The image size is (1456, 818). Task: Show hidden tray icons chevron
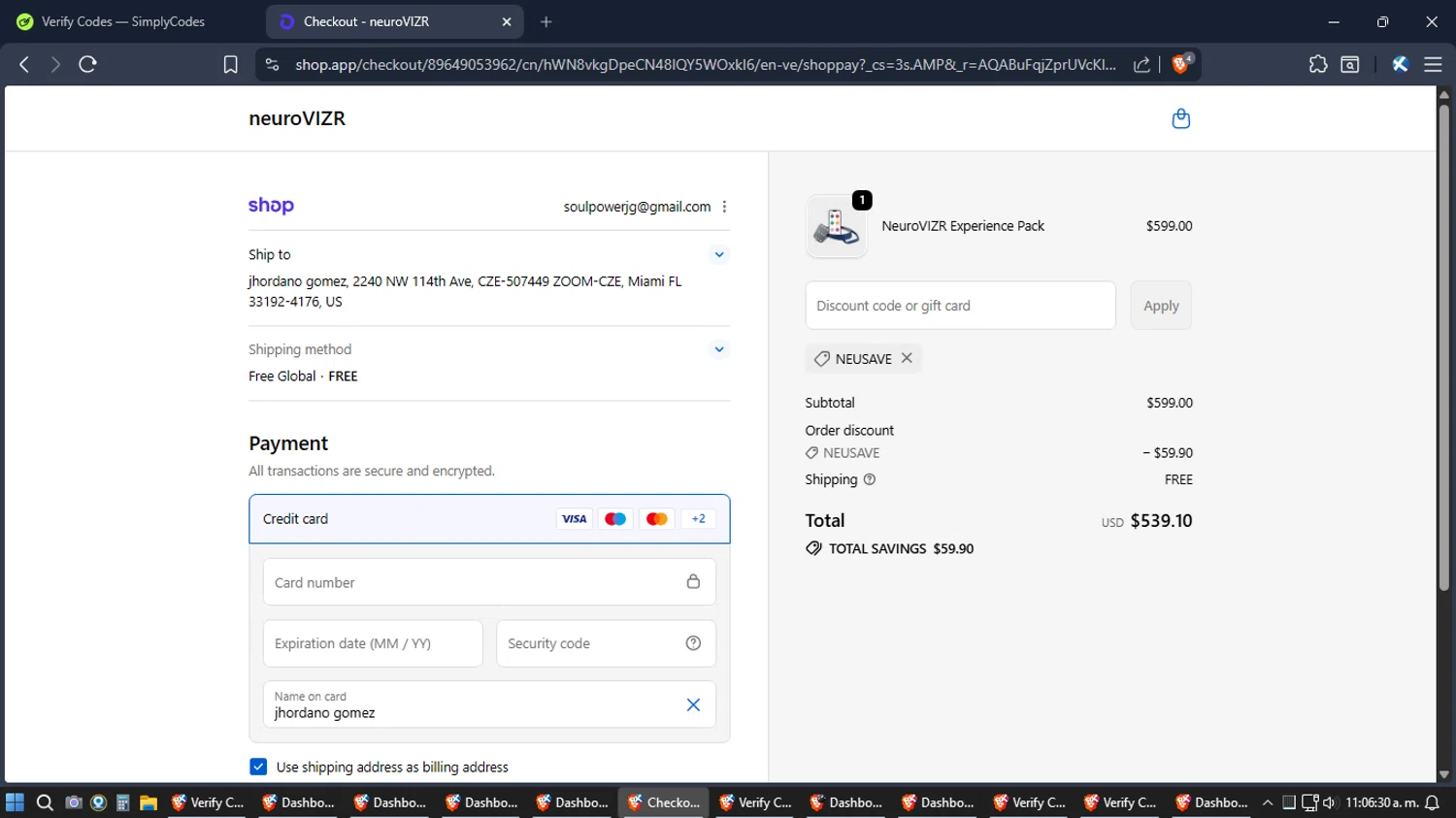(x=1267, y=802)
